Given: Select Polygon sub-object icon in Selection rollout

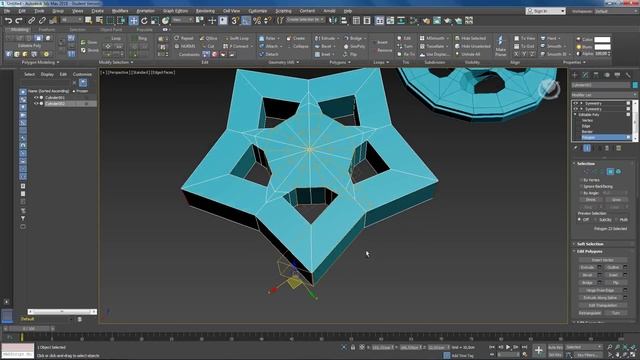Looking at the screenshot, I should pos(610,171).
